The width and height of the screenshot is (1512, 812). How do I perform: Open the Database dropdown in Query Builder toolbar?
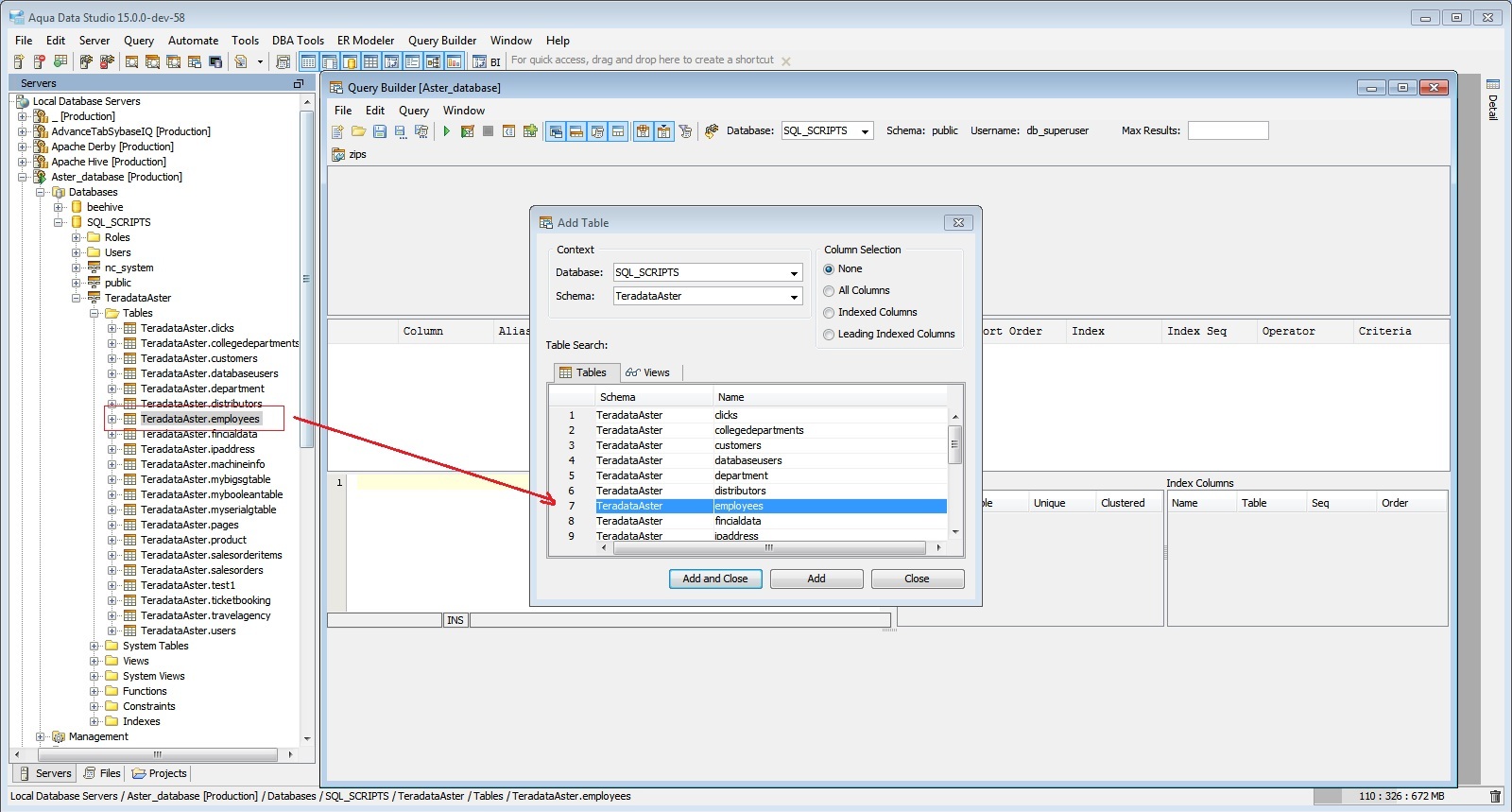tap(865, 131)
